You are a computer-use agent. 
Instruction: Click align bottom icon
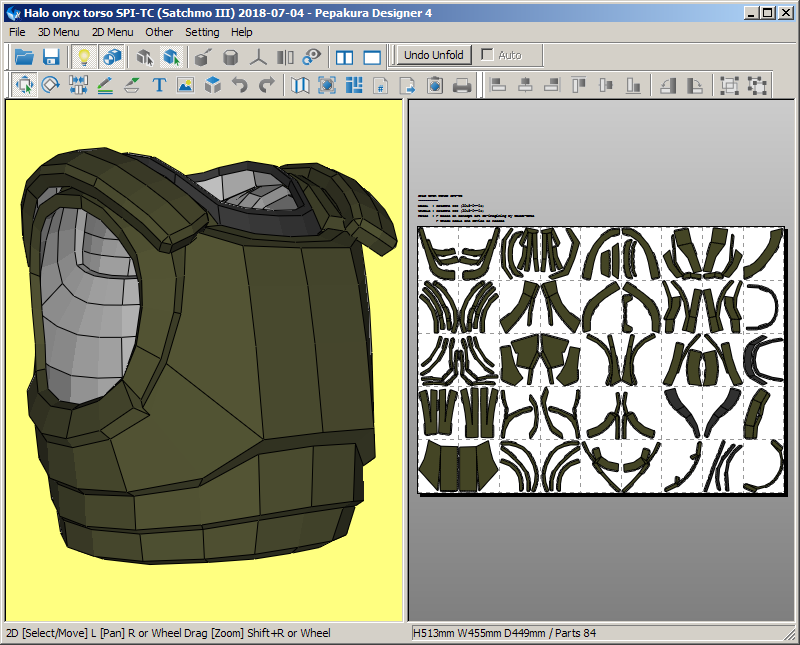pyautogui.click(x=633, y=85)
